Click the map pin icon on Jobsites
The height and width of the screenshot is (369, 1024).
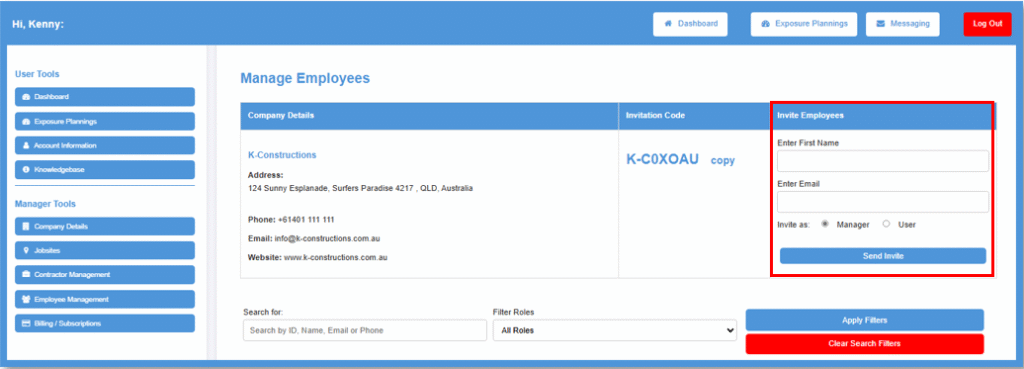point(26,250)
